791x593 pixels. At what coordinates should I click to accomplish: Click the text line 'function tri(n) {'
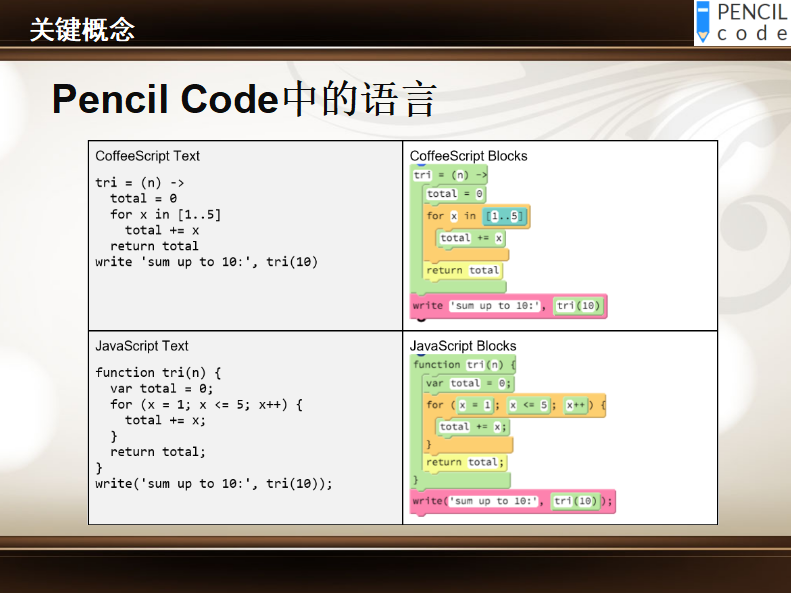(x=158, y=373)
